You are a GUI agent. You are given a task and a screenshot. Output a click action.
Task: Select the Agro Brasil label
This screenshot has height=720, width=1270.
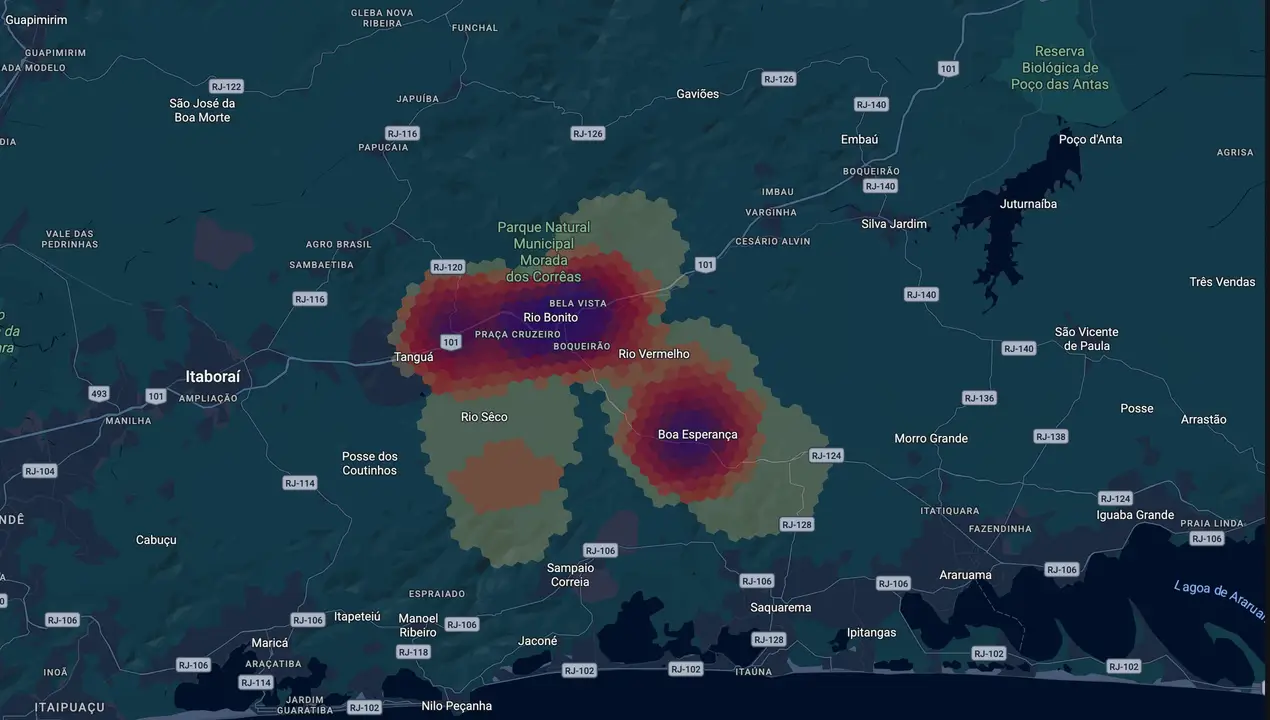click(339, 244)
